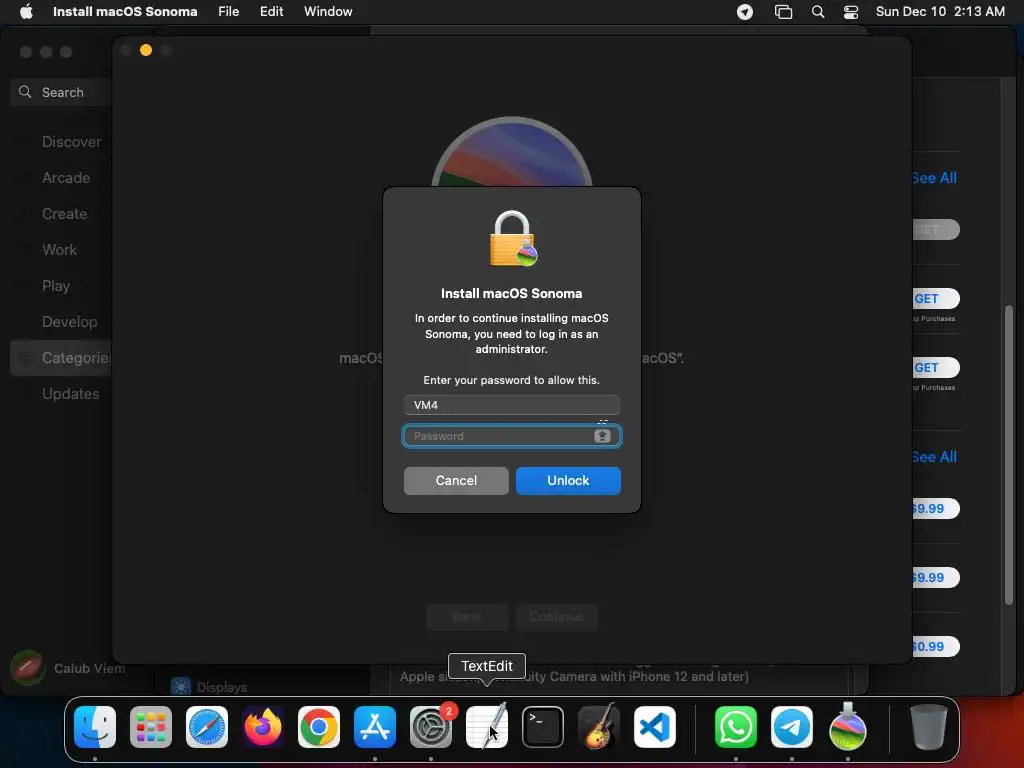This screenshot has width=1024, height=768.
Task: Open Launchpad from the Dock
Action: tap(151, 727)
